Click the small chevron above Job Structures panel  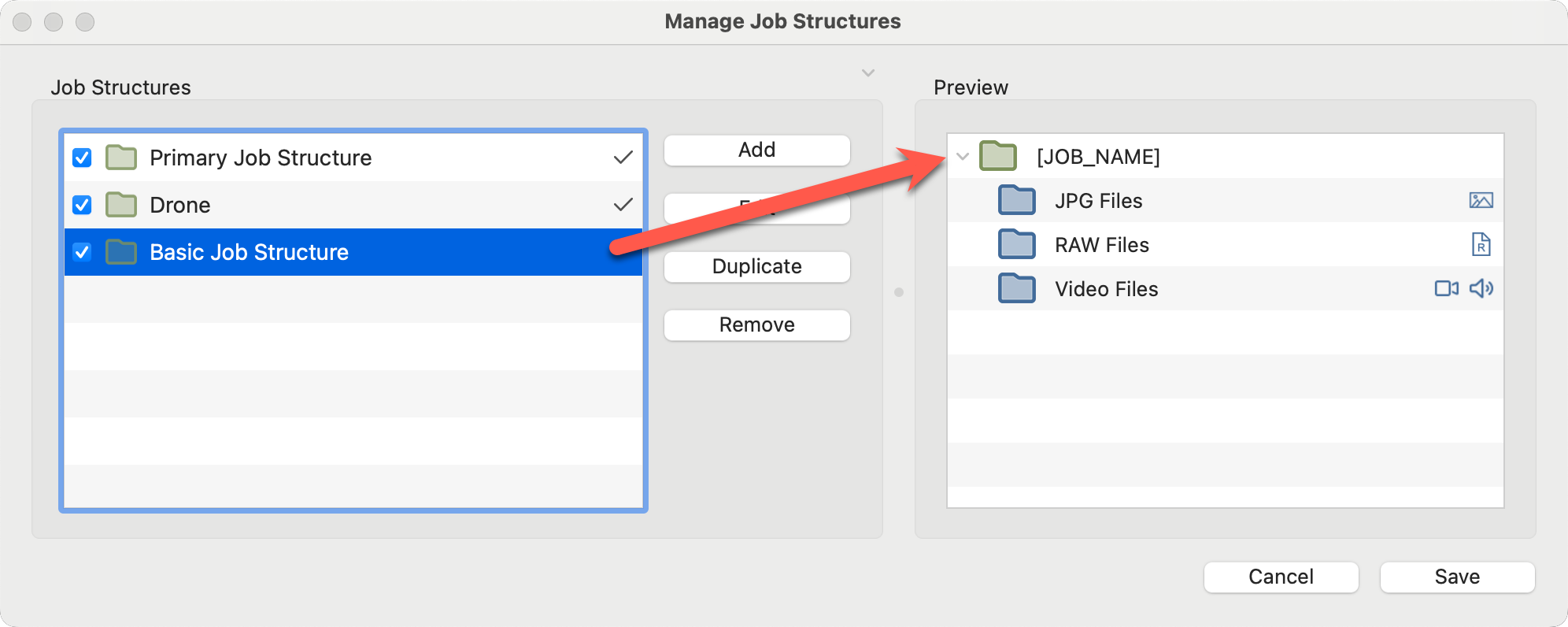(868, 73)
